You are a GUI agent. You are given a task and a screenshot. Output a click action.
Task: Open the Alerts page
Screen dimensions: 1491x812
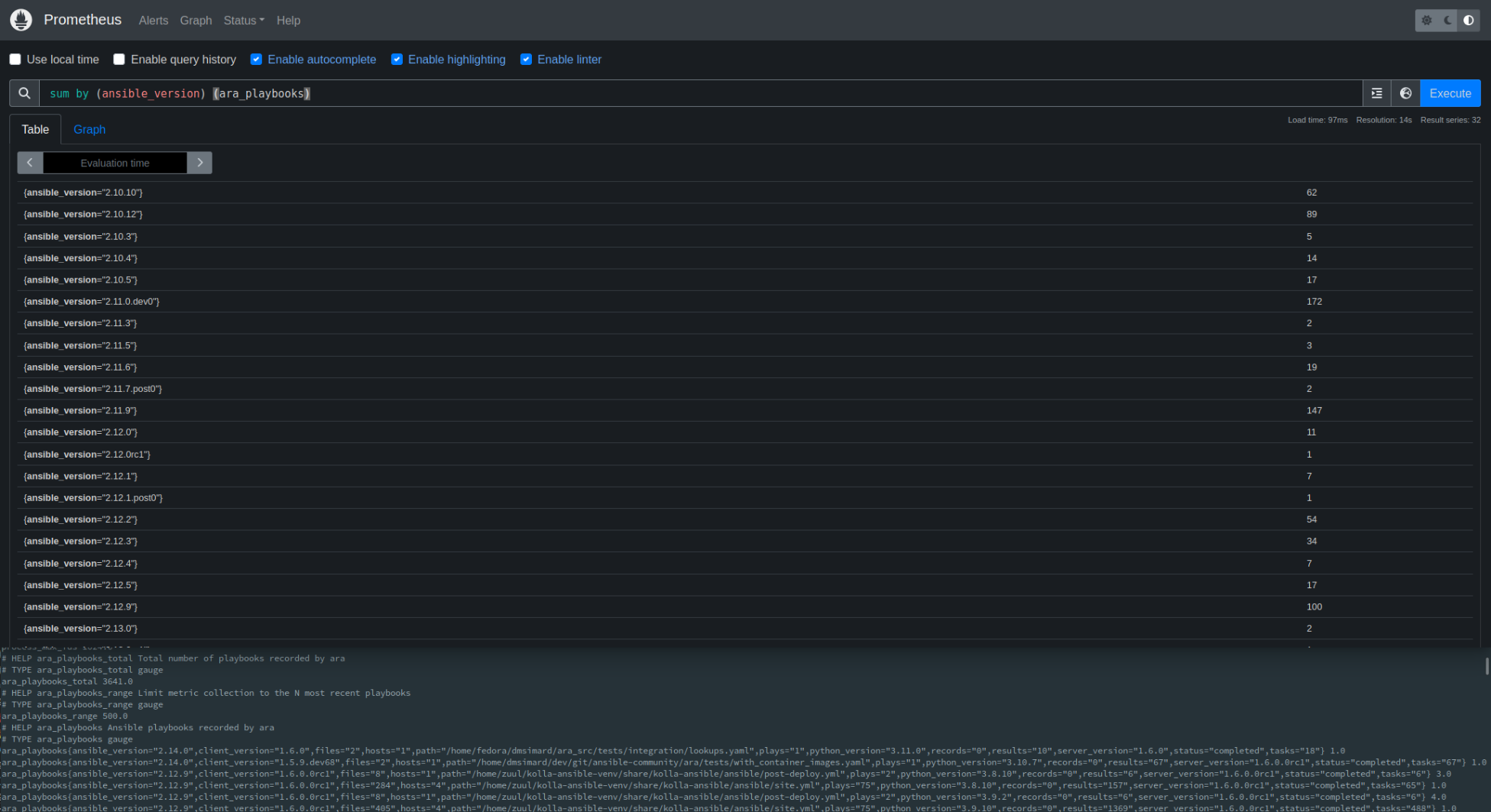tap(153, 21)
